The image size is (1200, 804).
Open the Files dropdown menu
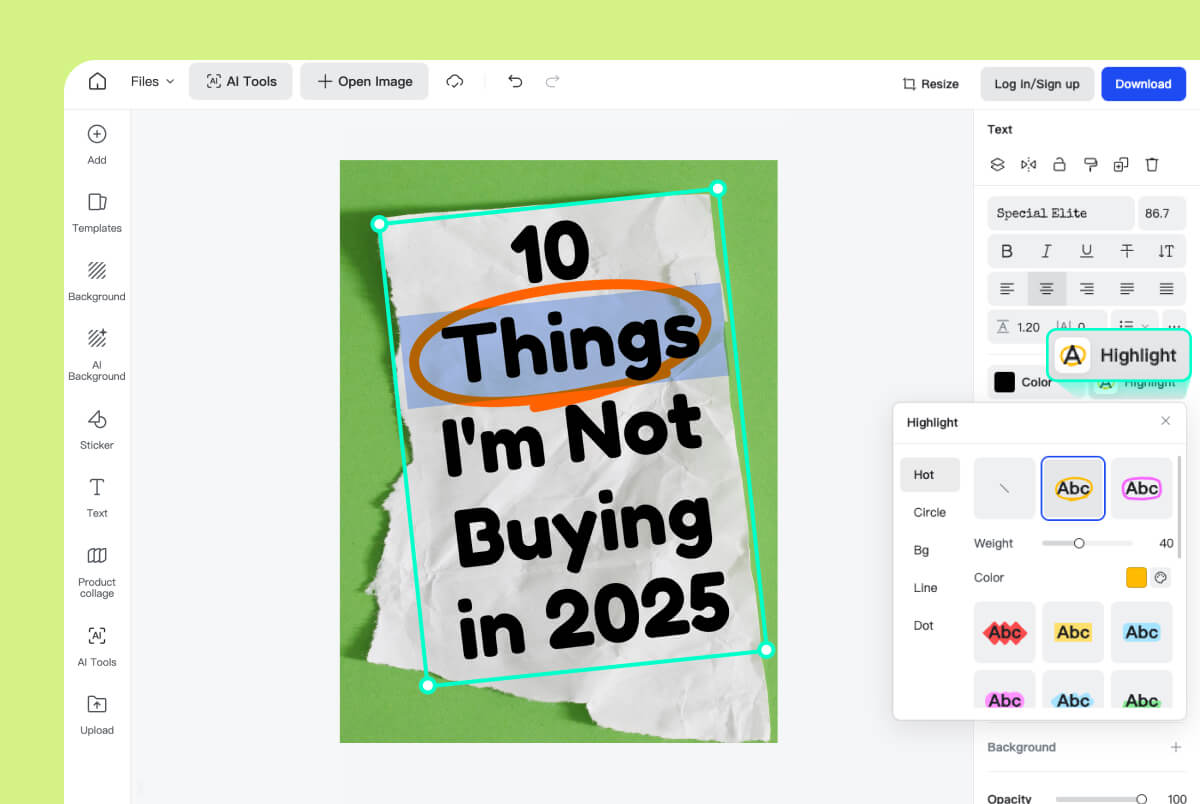point(152,82)
